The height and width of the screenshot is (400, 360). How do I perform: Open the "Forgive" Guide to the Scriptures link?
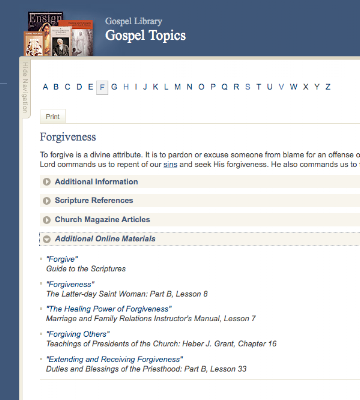click(62, 259)
